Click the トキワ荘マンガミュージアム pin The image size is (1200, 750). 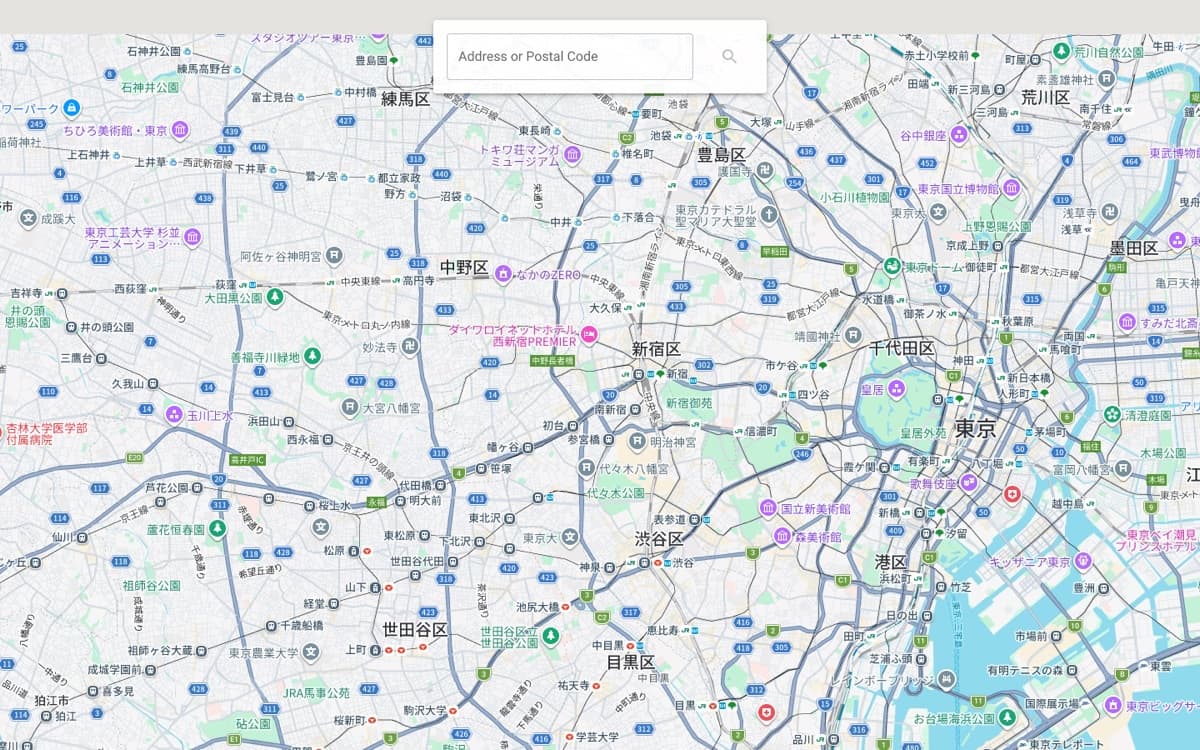pos(572,154)
